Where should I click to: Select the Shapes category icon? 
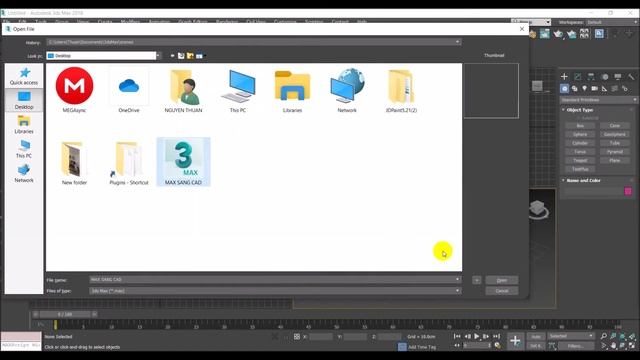pyautogui.click(x=575, y=88)
